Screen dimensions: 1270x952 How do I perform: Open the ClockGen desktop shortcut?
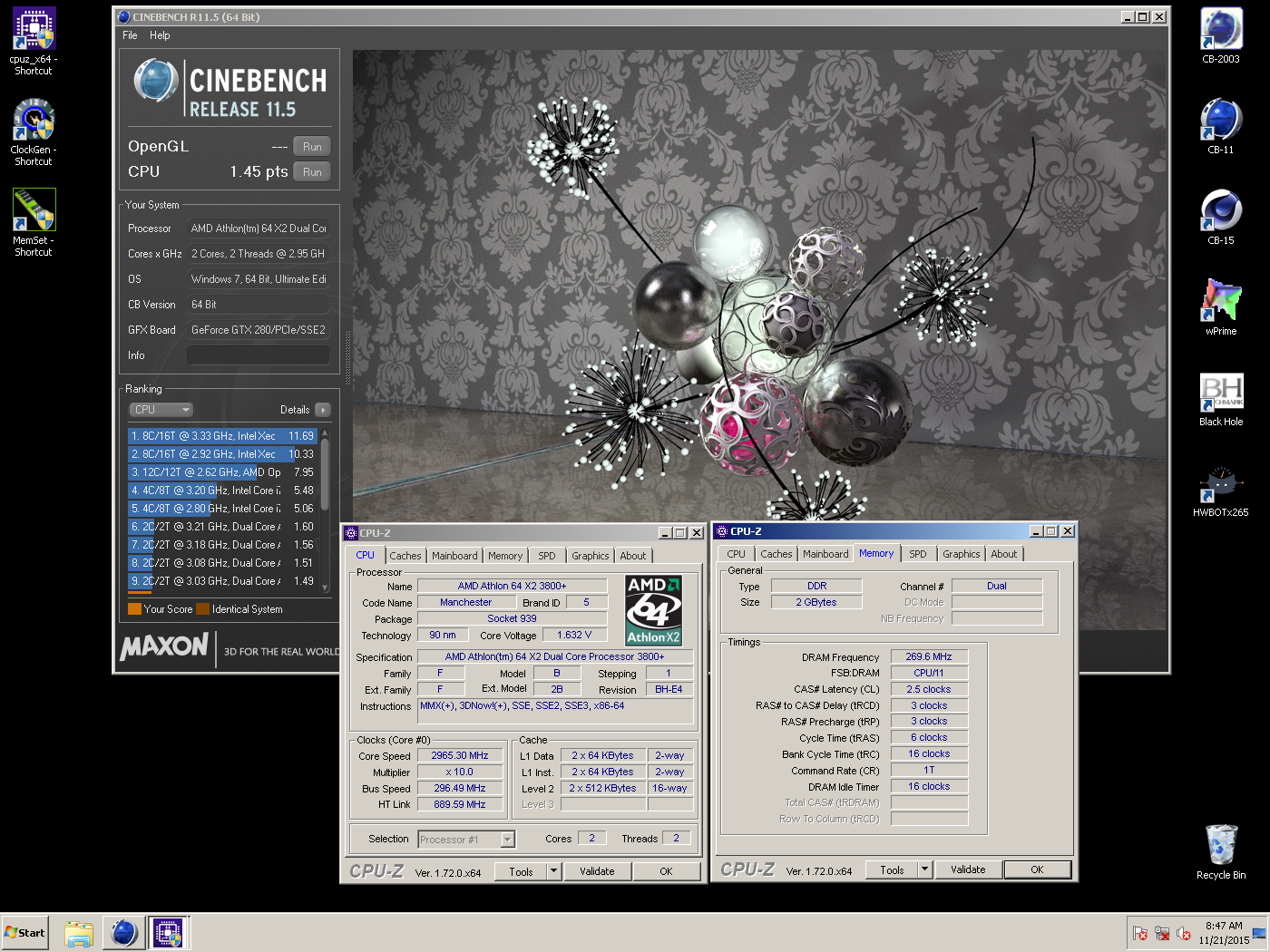coord(34,131)
